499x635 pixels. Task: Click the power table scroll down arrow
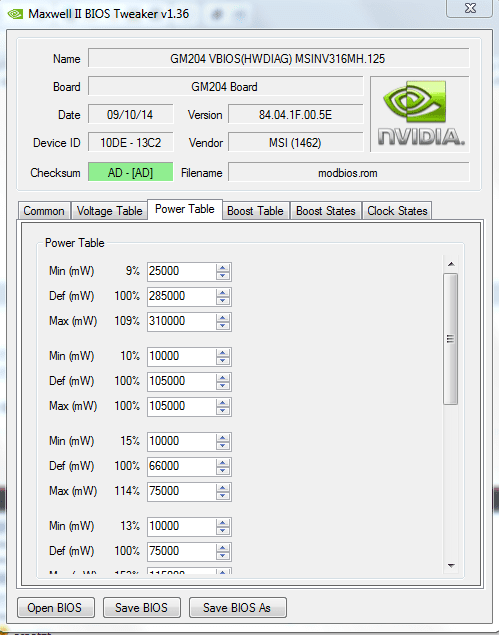(x=451, y=565)
